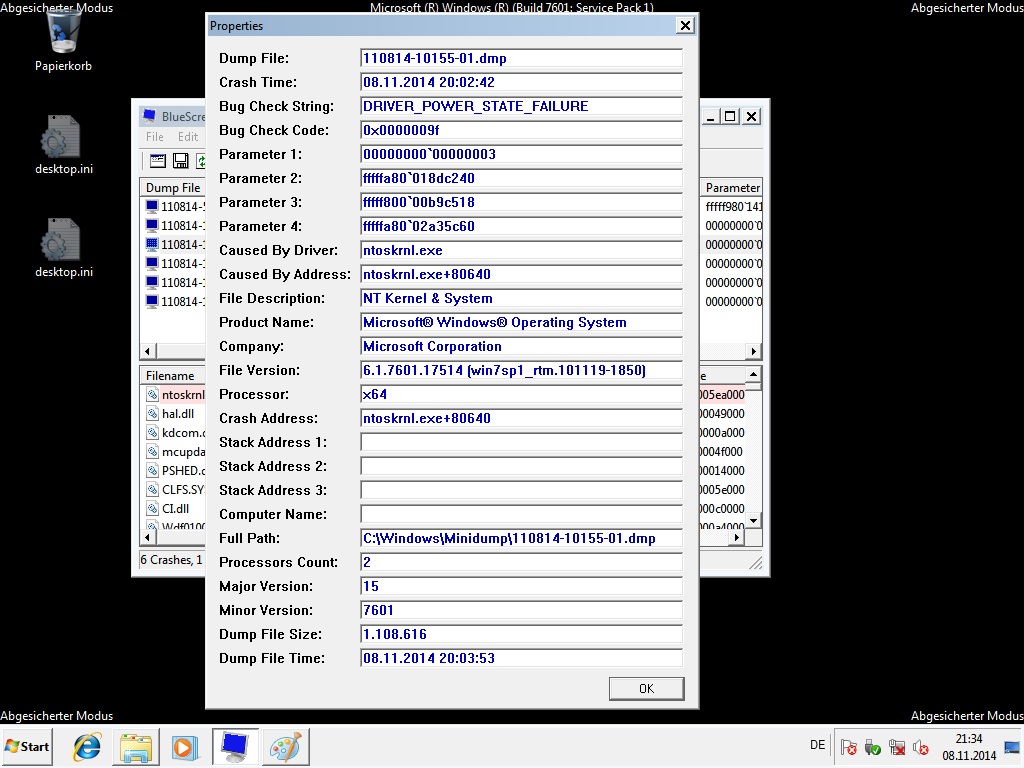Select the File Description field

coord(521,298)
